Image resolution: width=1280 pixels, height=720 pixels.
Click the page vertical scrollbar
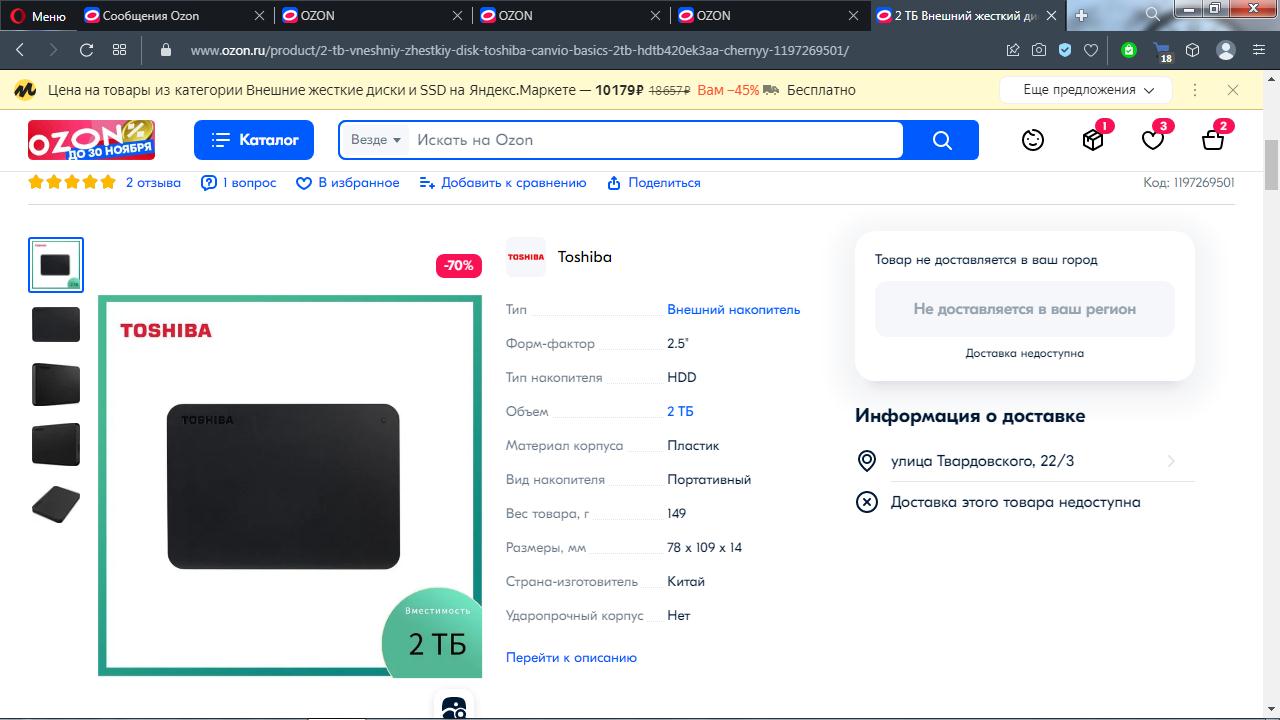click(x=1272, y=166)
